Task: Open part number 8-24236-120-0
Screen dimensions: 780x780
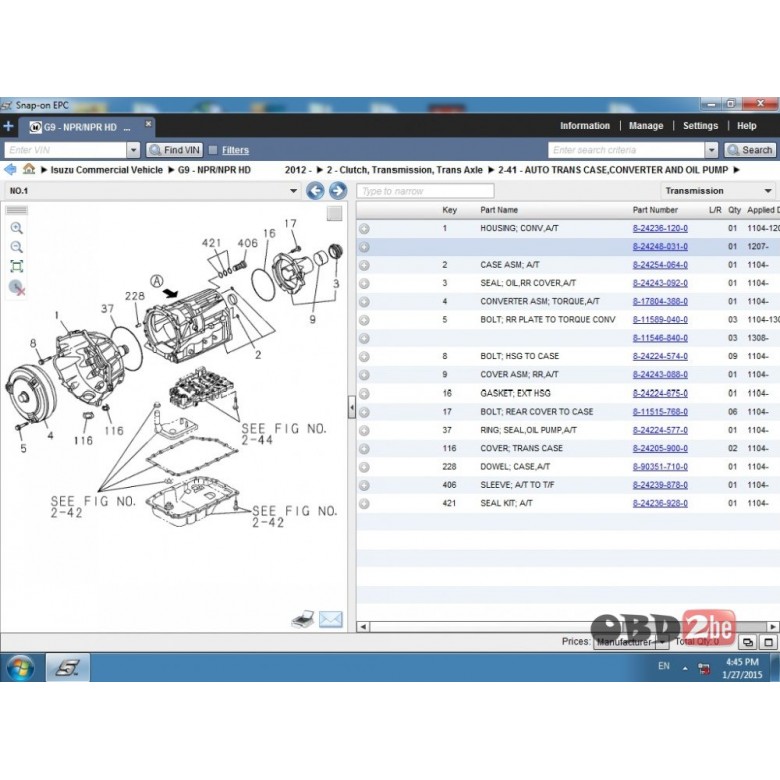Action: (660, 228)
